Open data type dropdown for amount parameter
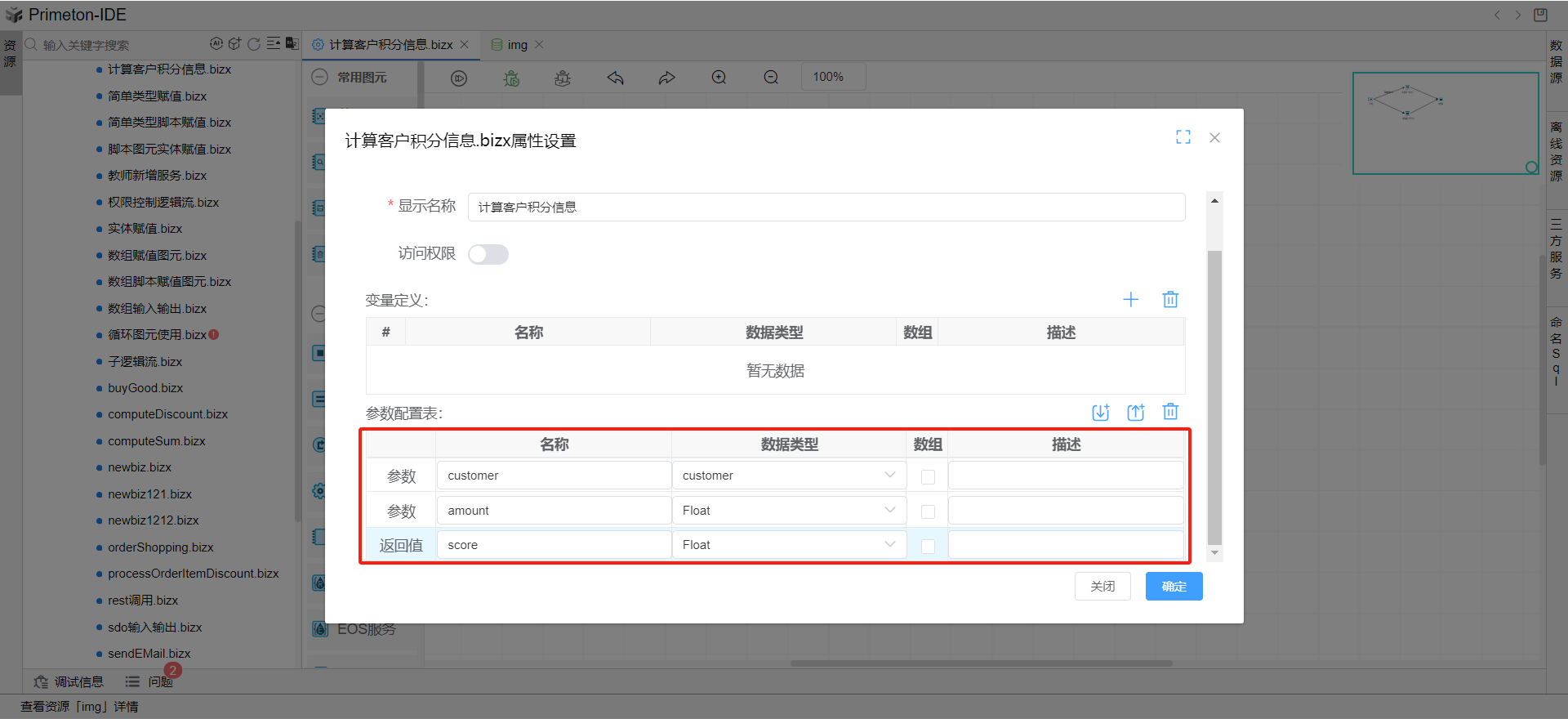This screenshot has height=719, width=1568. pos(789,511)
